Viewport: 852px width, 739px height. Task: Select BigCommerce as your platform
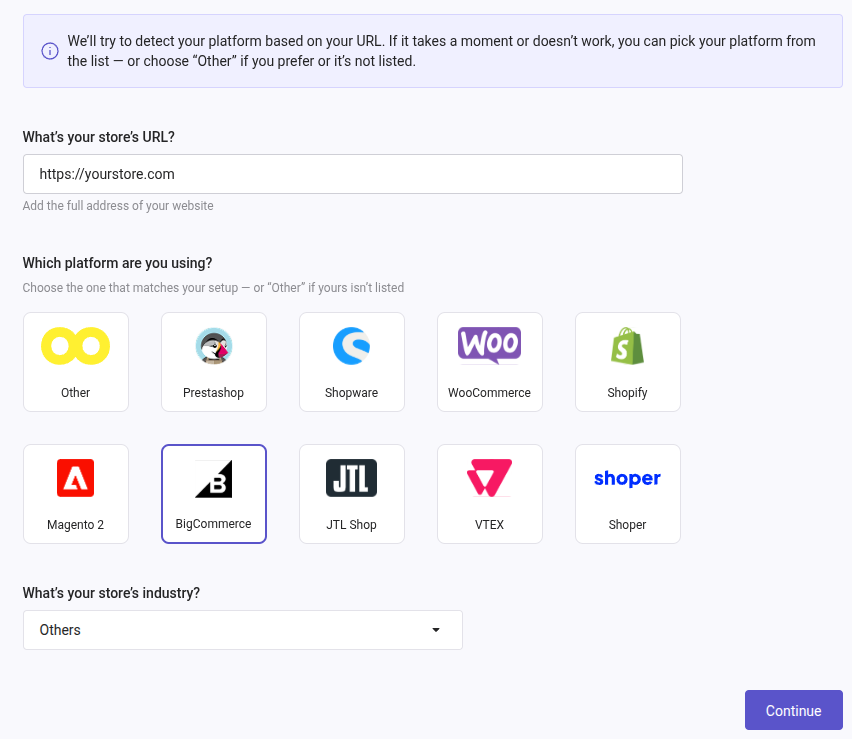coord(213,494)
